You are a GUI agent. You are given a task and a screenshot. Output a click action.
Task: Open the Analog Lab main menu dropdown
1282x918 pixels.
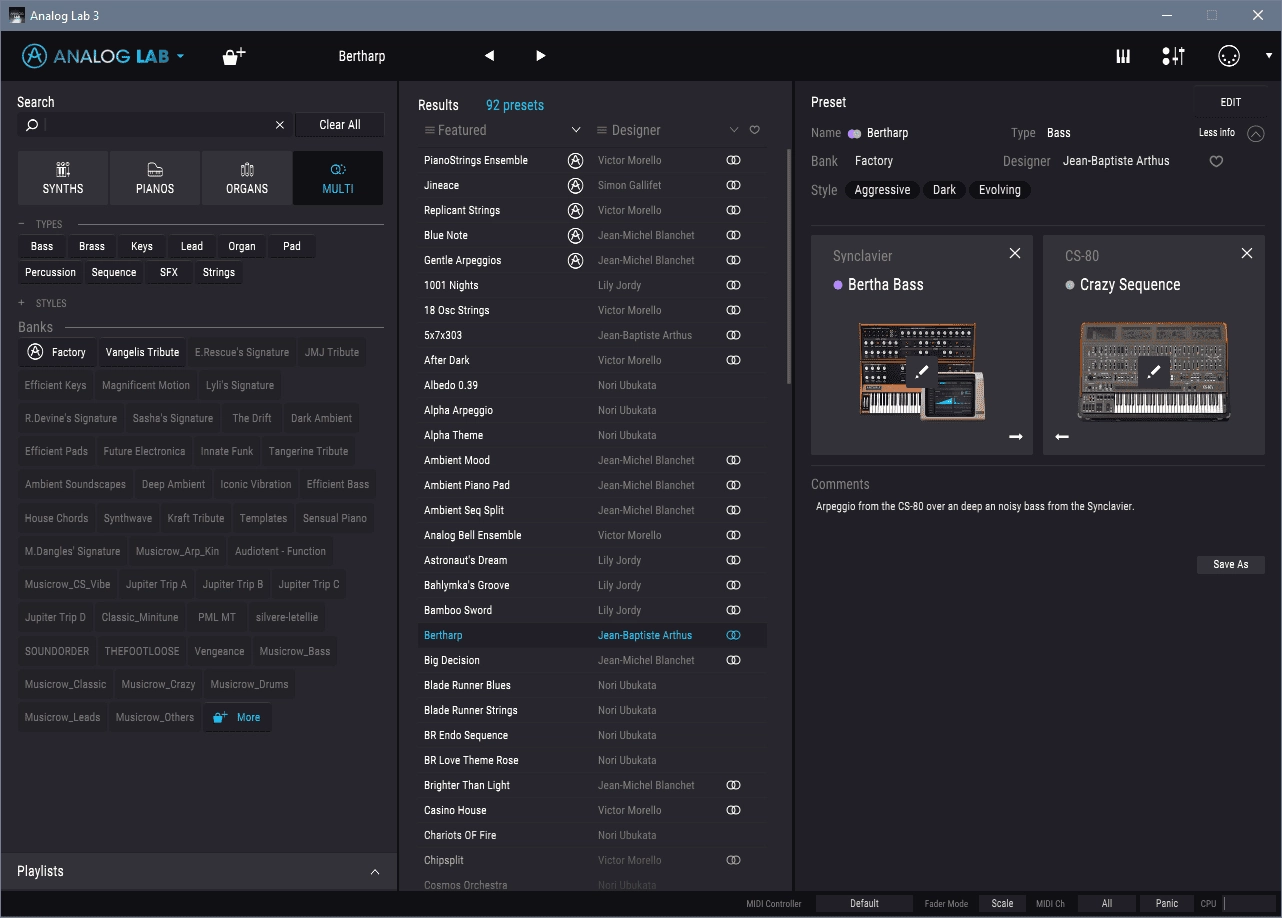coord(181,57)
